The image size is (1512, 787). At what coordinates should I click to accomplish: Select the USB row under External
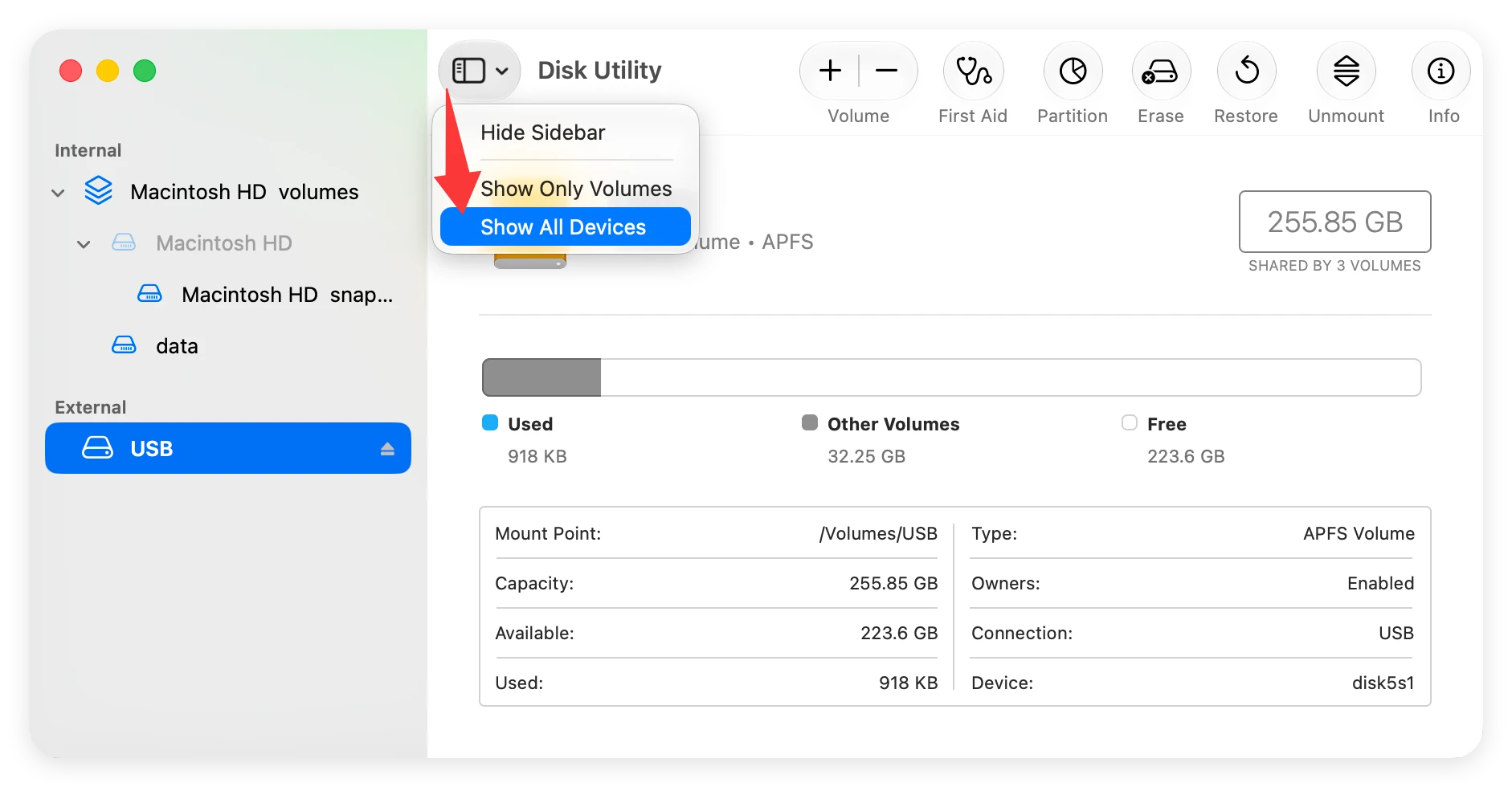(228, 448)
